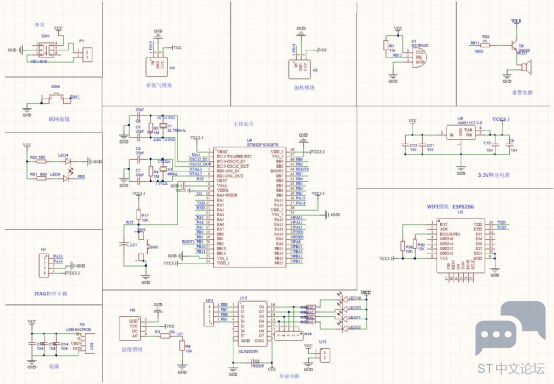Click the H12 header left of ULN2003
Image resolution: width=554 pixels, height=384 pixels.
tap(209, 314)
